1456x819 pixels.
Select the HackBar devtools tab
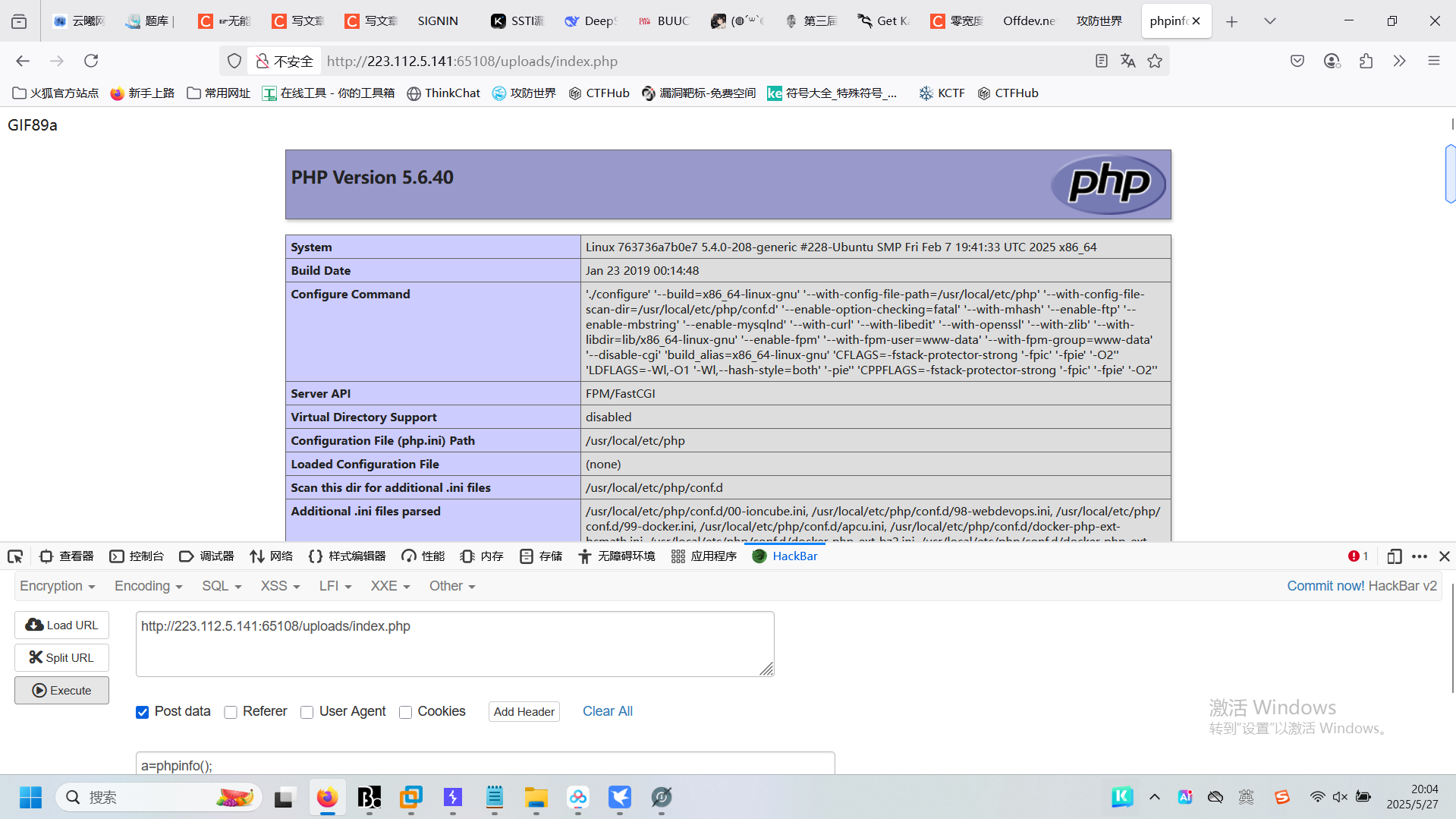785,556
